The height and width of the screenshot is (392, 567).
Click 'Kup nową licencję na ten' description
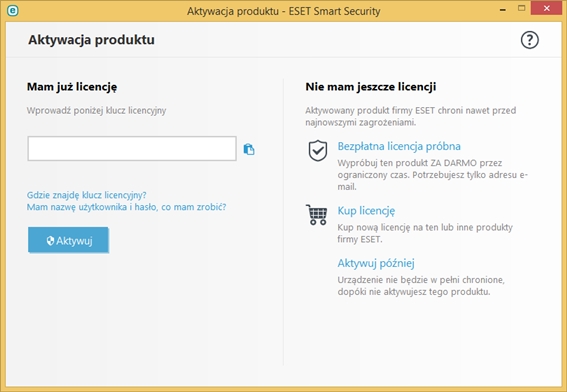425,233
